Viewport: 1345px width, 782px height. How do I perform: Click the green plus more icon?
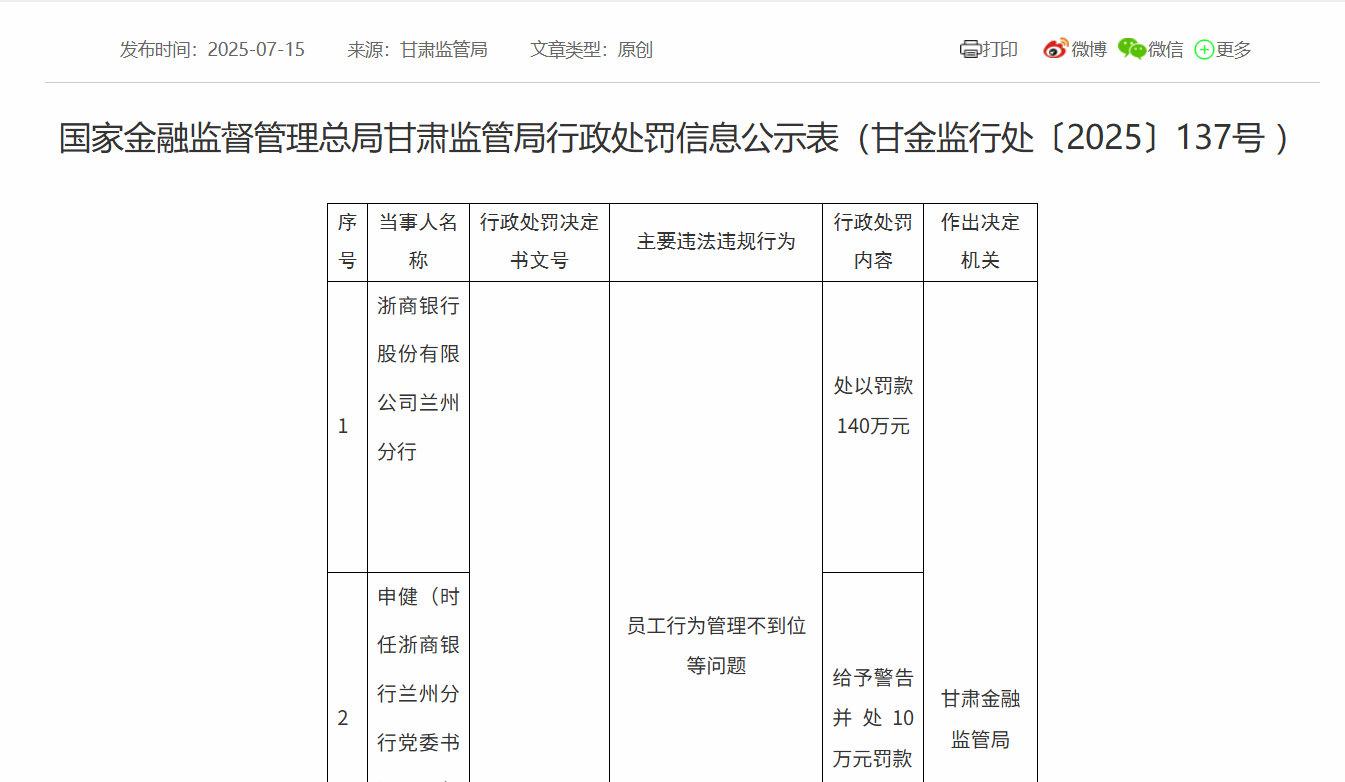[1204, 49]
